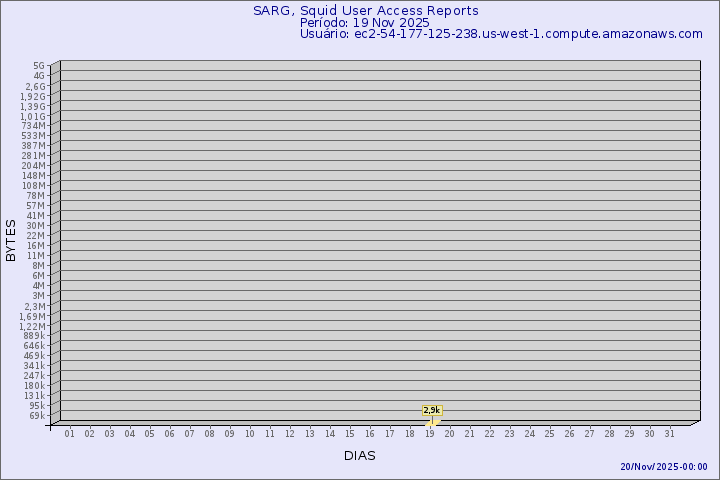Click the 2,9k data label on the chart
Image resolution: width=720 pixels, height=480 pixels.
click(432, 410)
